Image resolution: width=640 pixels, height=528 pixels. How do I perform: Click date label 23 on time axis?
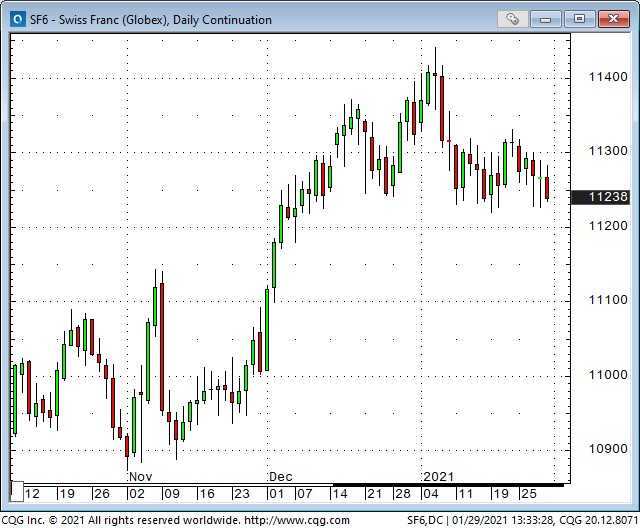coord(242,494)
